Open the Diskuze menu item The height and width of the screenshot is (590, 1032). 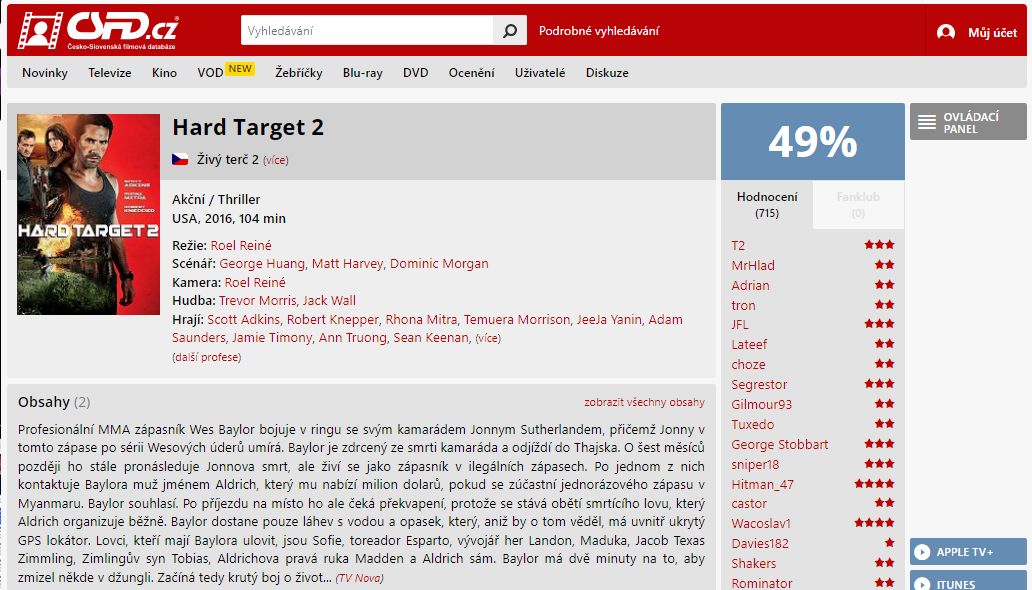point(607,72)
